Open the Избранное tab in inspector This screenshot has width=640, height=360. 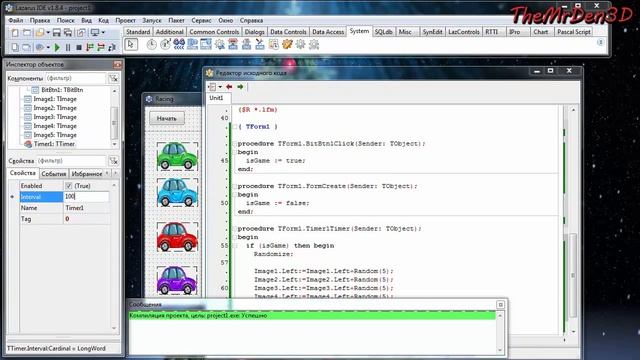pos(87,174)
